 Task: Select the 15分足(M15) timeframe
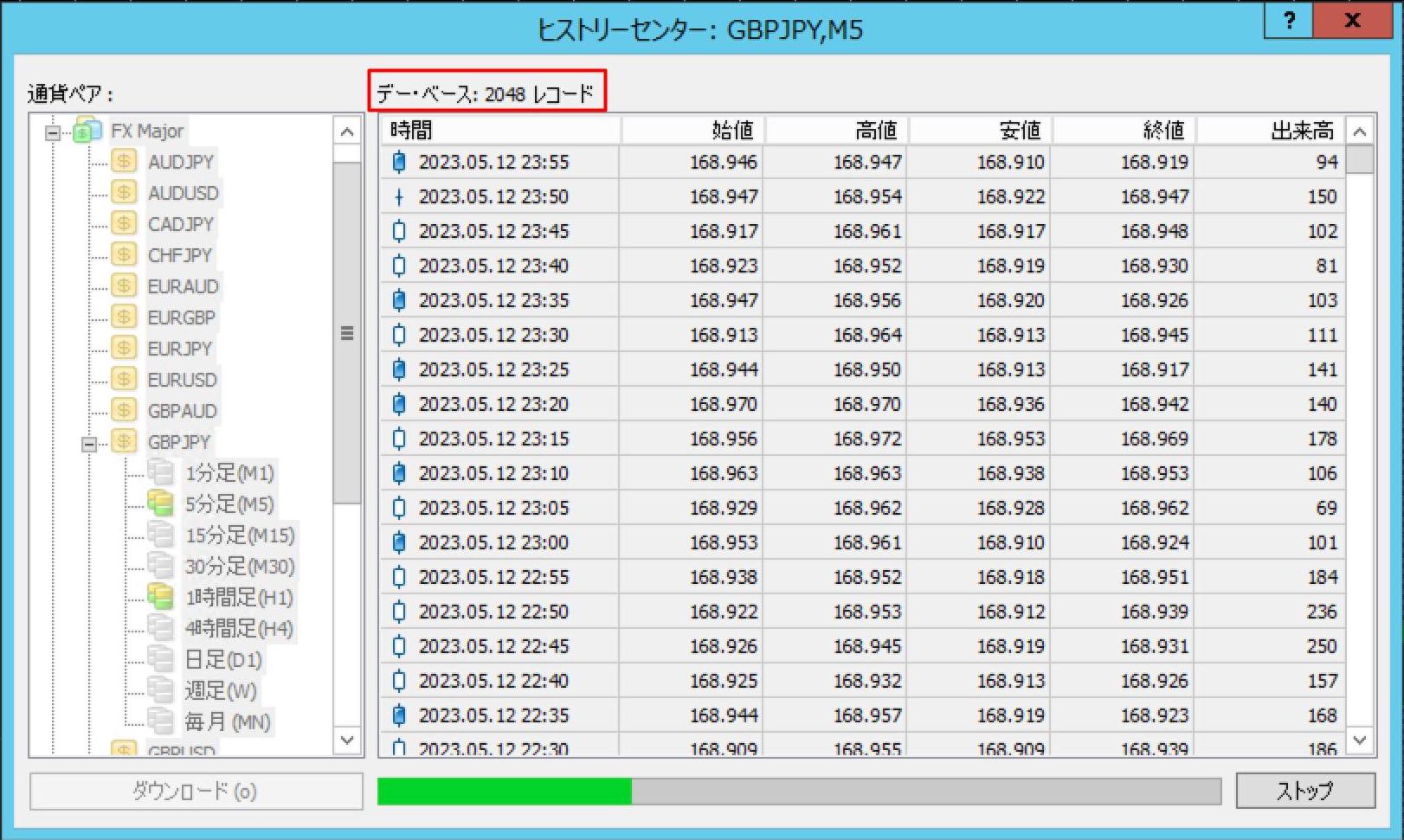pyautogui.click(x=240, y=535)
